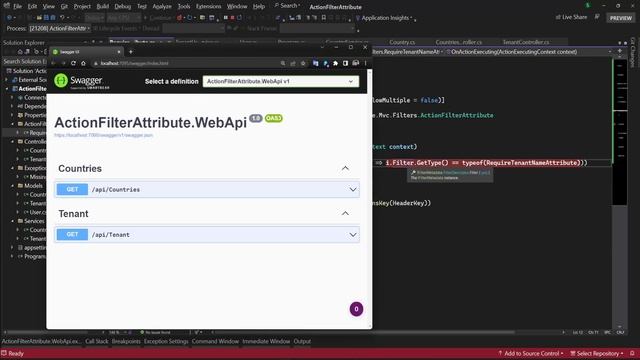This screenshot has height=360, width=640.
Task: Open the Git menu
Action: pyautogui.click(x=64, y=7)
